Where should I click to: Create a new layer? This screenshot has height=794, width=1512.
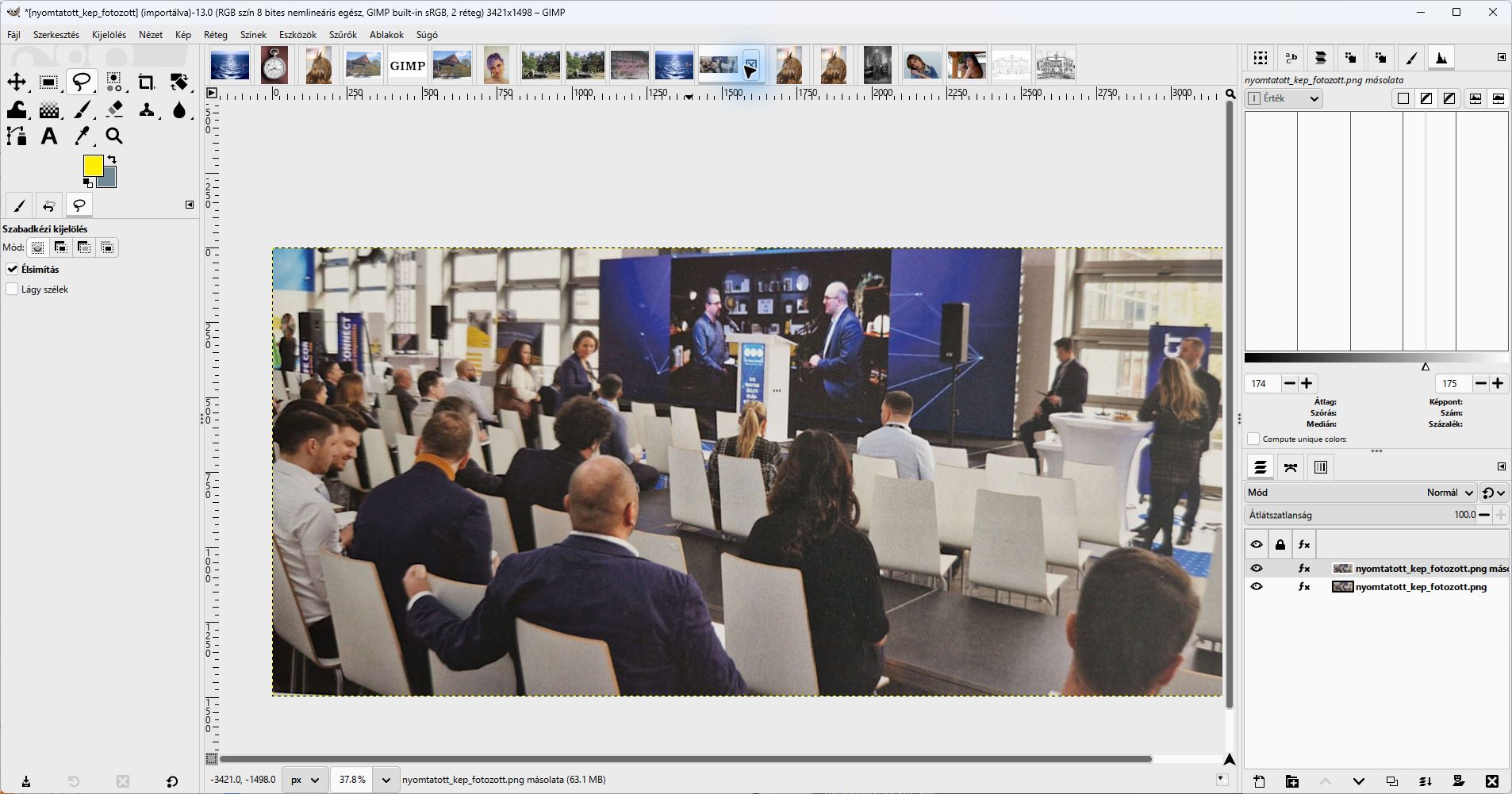pos(1259,781)
